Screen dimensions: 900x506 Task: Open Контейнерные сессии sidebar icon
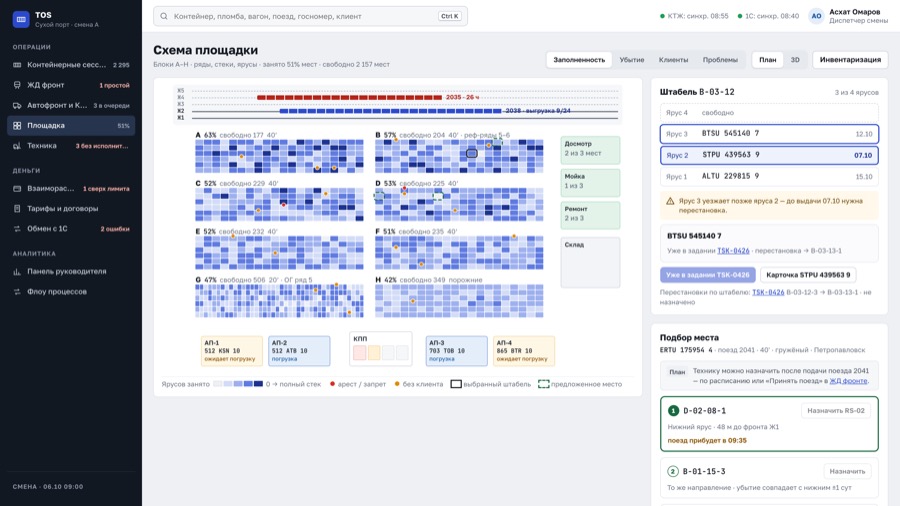coord(17,65)
